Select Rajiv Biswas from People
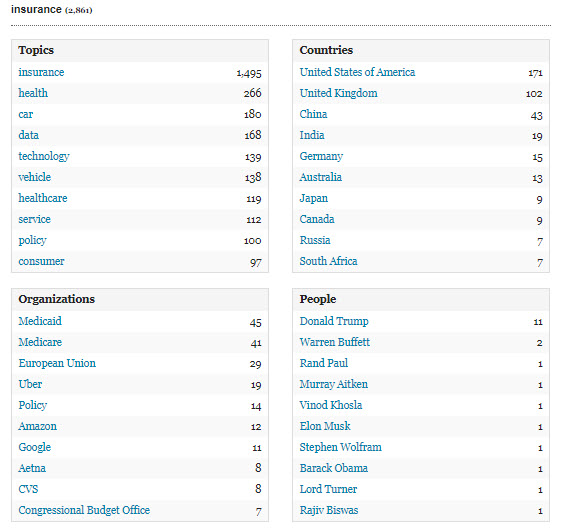 329,510
